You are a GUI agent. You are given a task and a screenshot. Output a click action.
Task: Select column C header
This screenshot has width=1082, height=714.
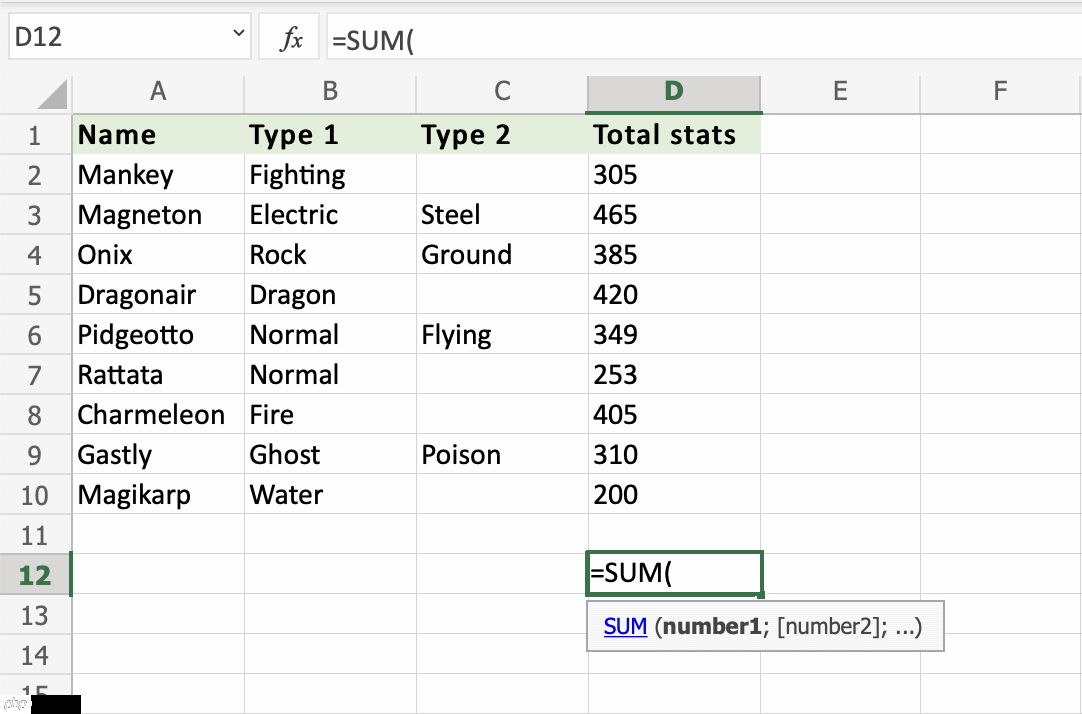point(502,92)
